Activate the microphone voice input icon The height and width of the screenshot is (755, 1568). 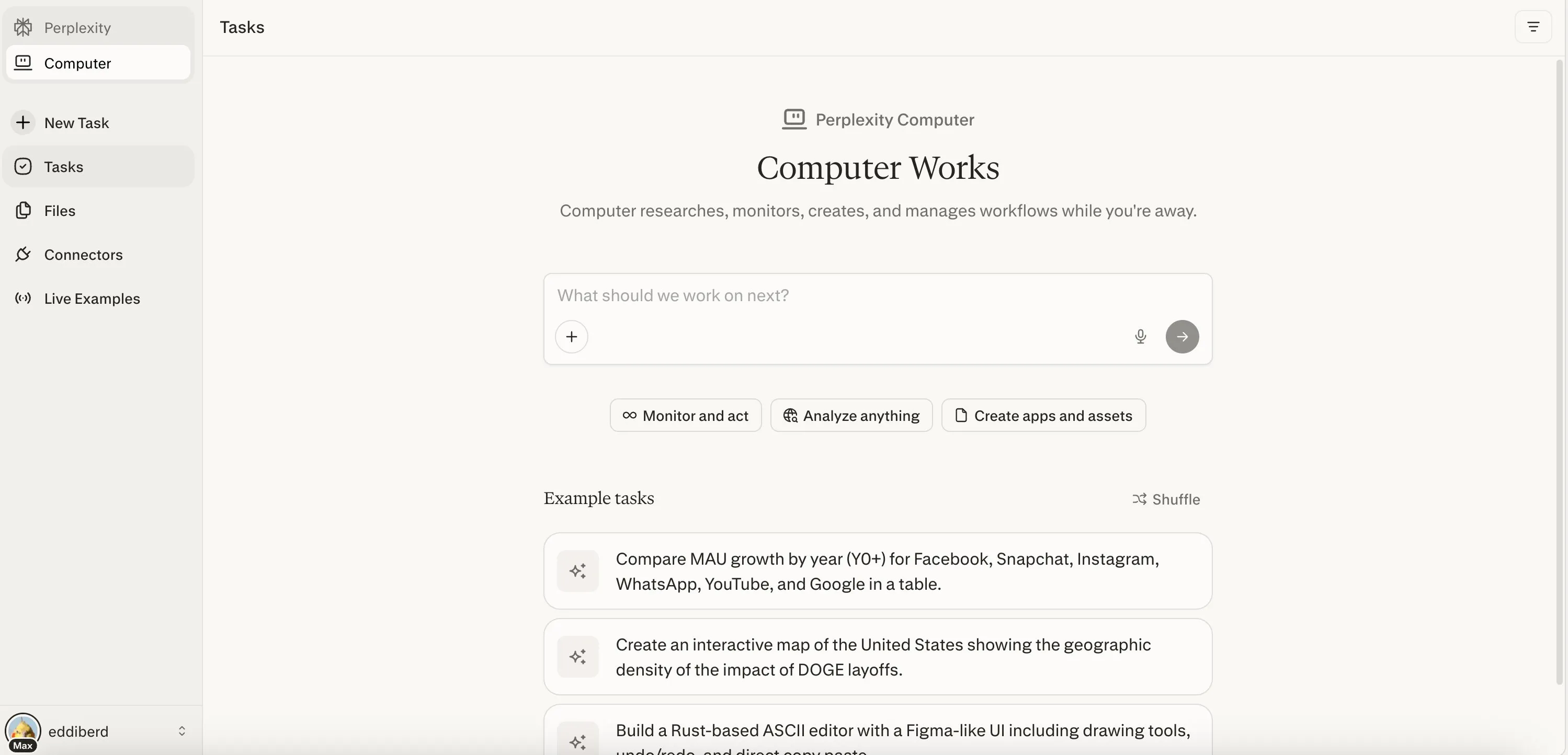pos(1140,336)
